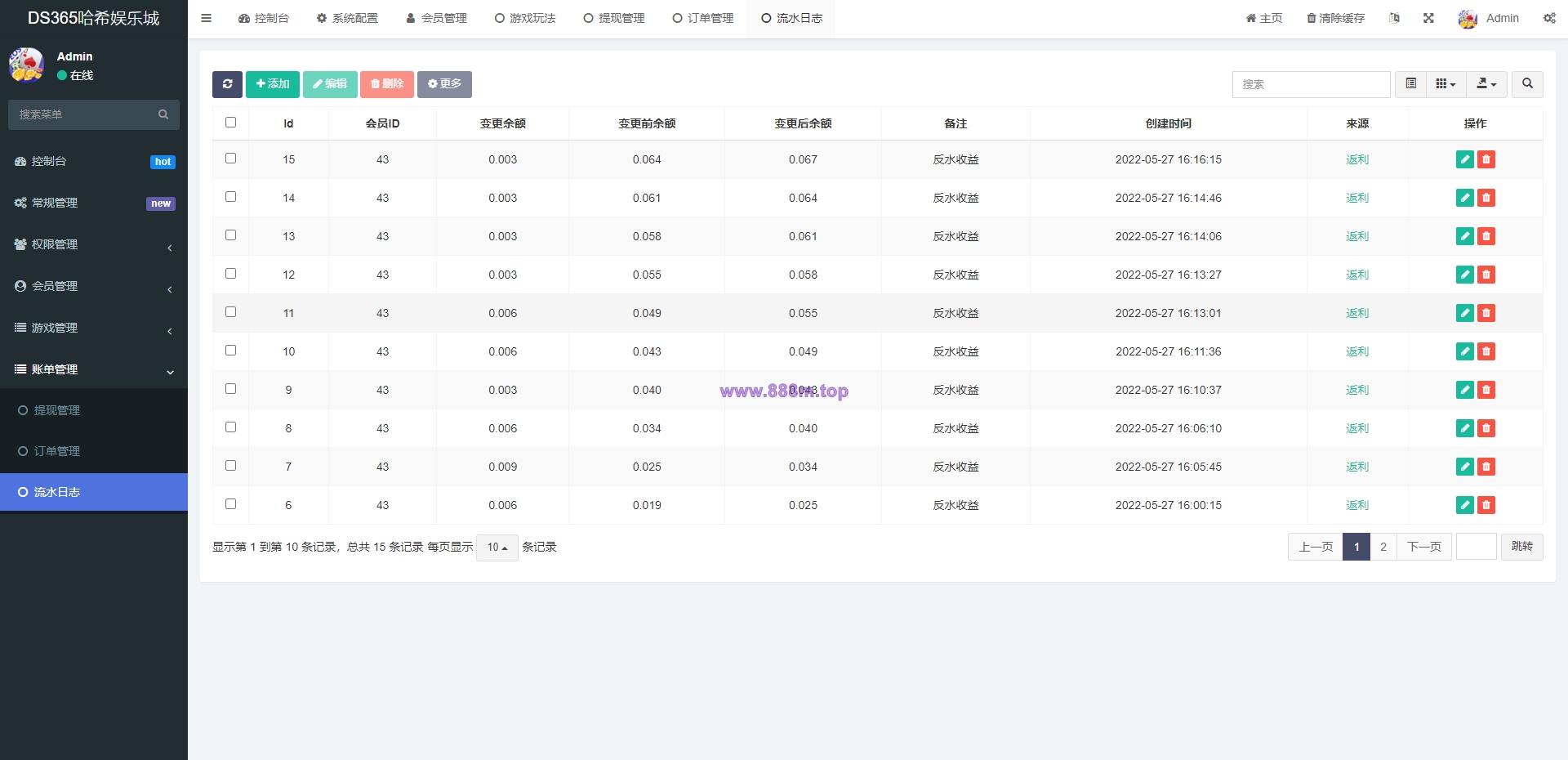The height and width of the screenshot is (760, 1568).
Task: Open the export data dropdown
Action: 1486,84
